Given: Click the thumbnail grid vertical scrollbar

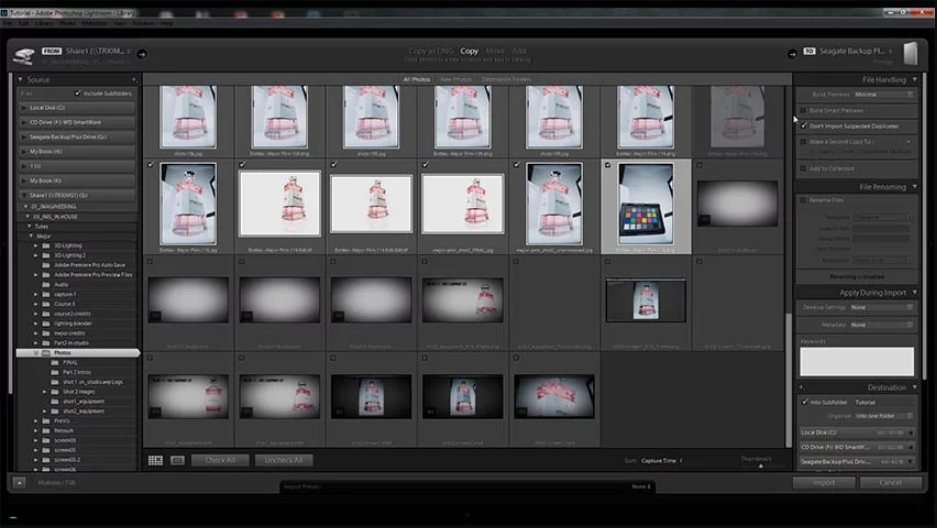Looking at the screenshot, I should (x=788, y=379).
